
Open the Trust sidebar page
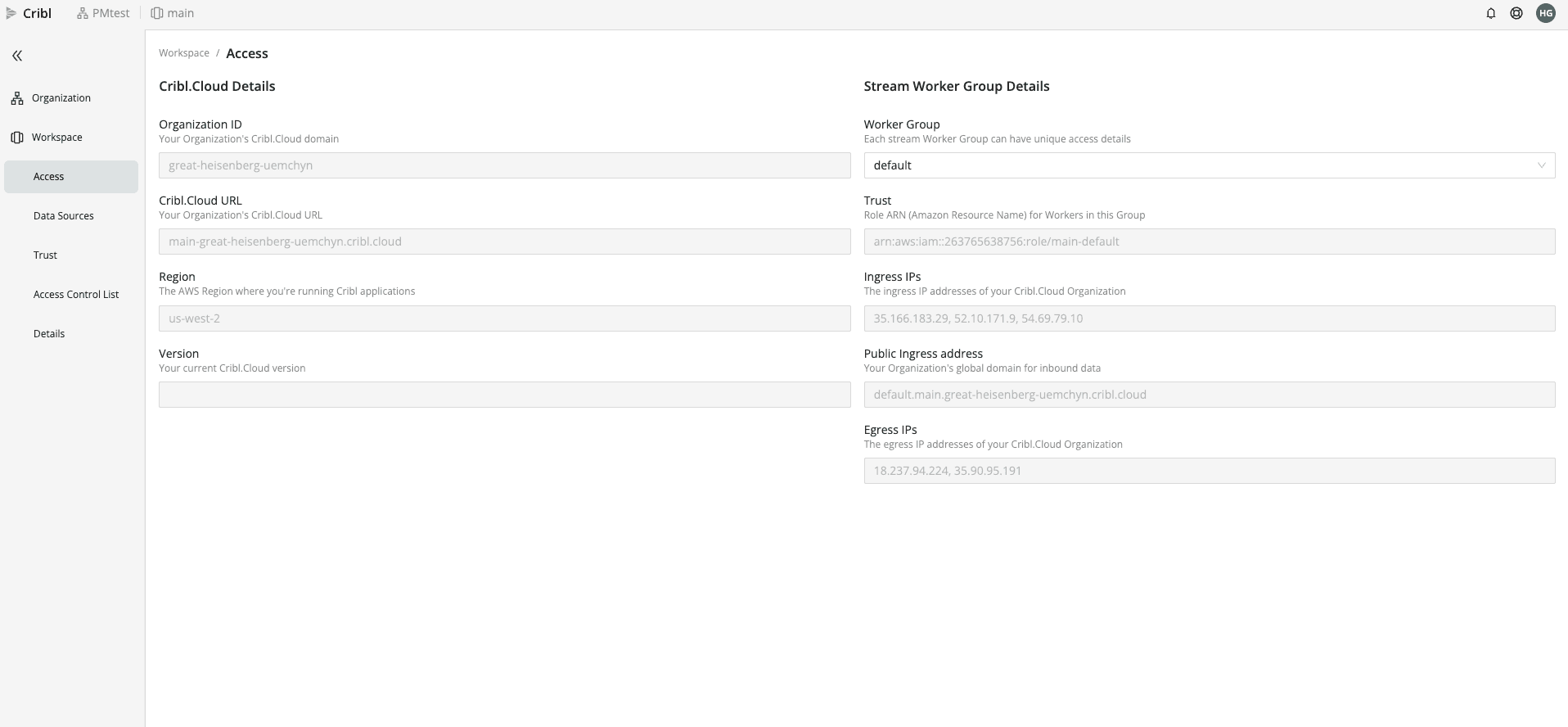pyautogui.click(x=46, y=255)
